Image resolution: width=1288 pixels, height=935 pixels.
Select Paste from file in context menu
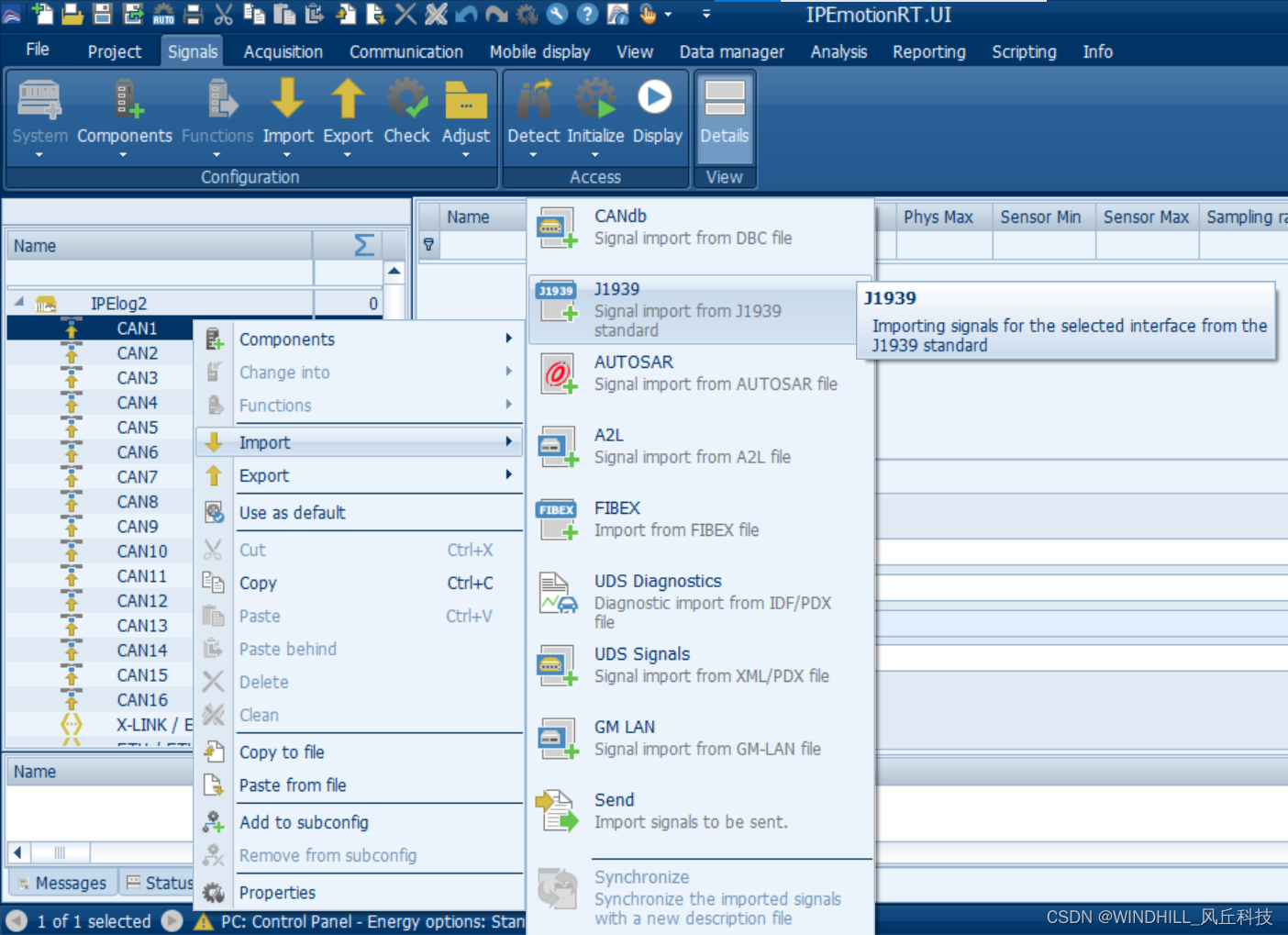click(x=359, y=785)
